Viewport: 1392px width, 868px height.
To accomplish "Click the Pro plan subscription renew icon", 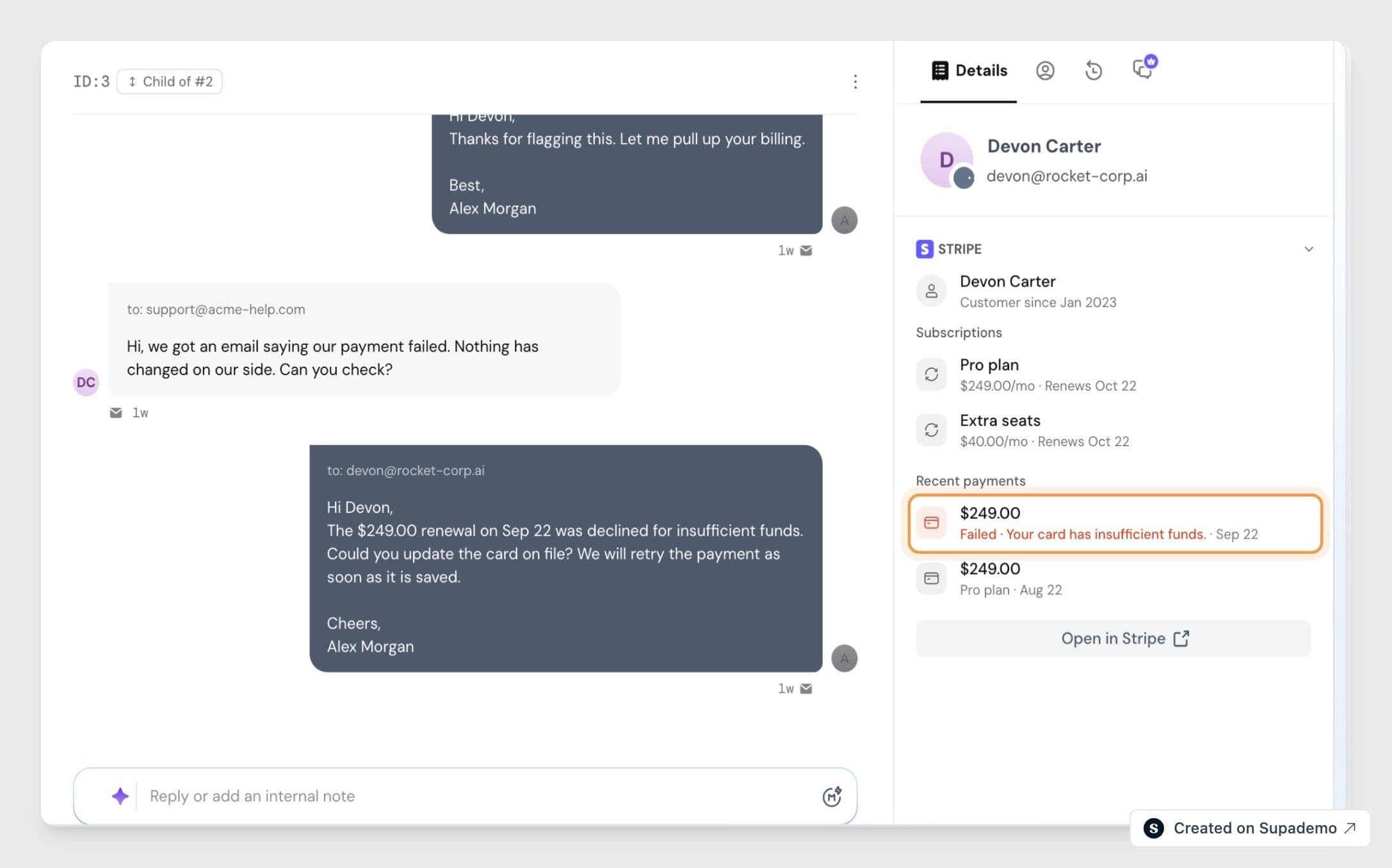I will click(x=931, y=374).
